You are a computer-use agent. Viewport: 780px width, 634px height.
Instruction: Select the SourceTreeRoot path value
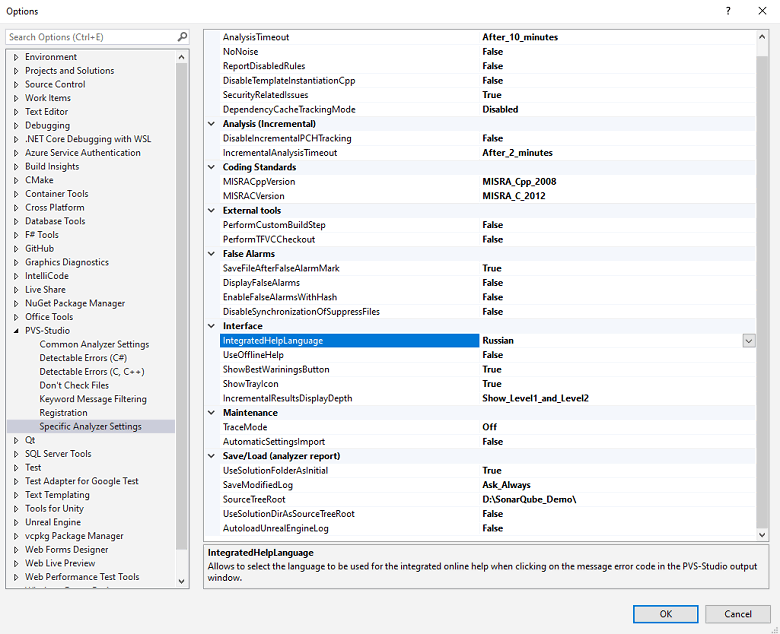[529, 499]
